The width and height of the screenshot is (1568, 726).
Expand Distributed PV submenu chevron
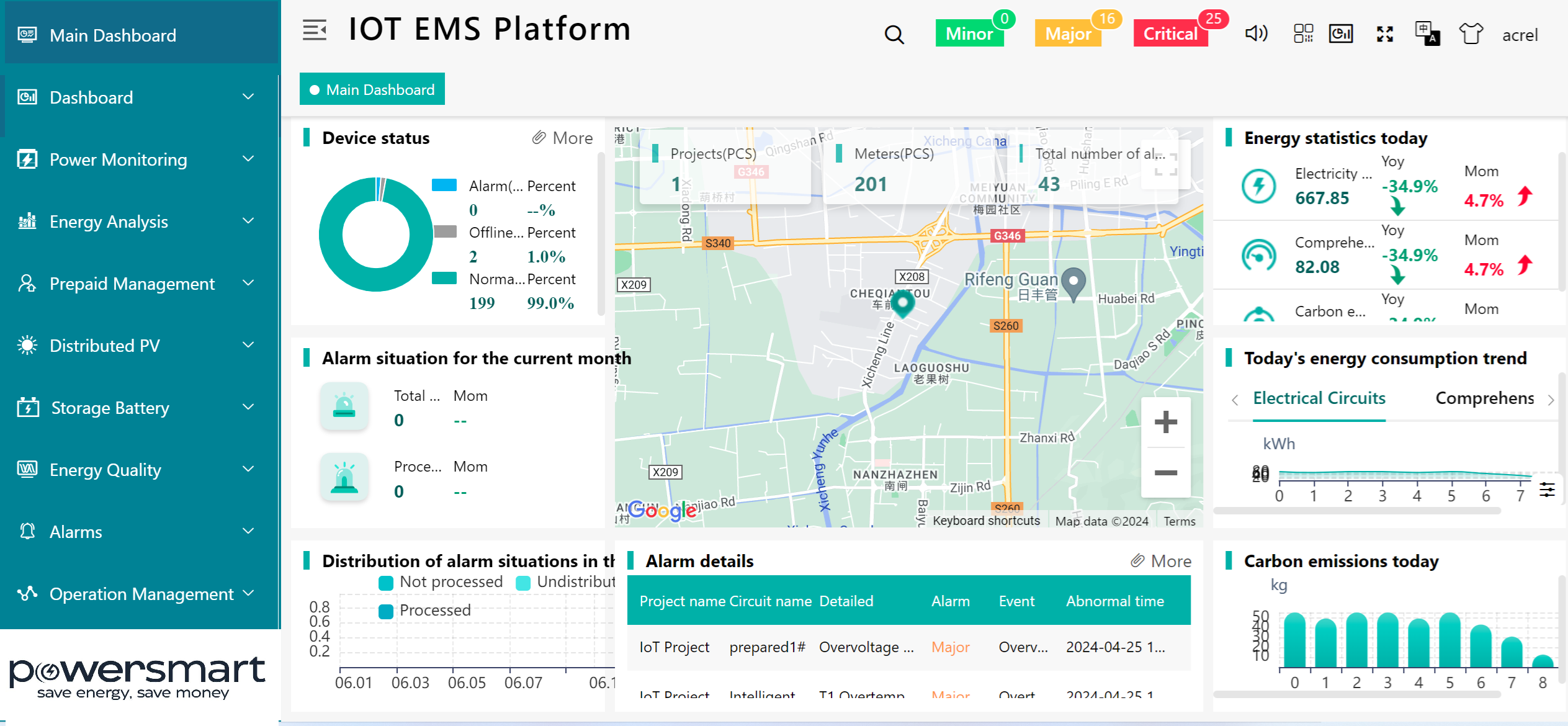(248, 345)
